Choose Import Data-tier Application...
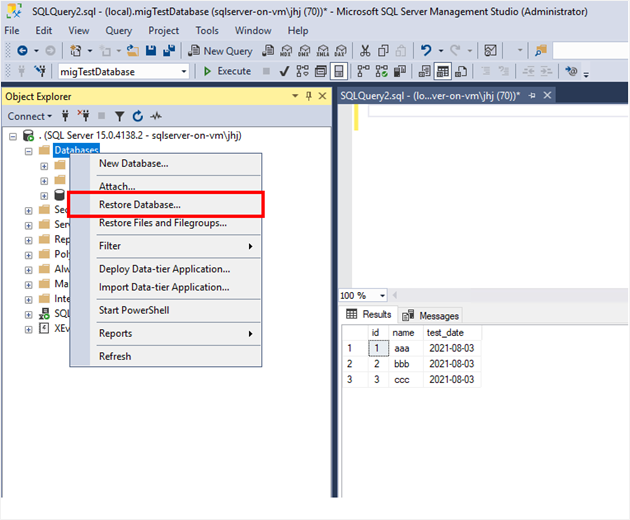The width and height of the screenshot is (630, 520). 166,287
